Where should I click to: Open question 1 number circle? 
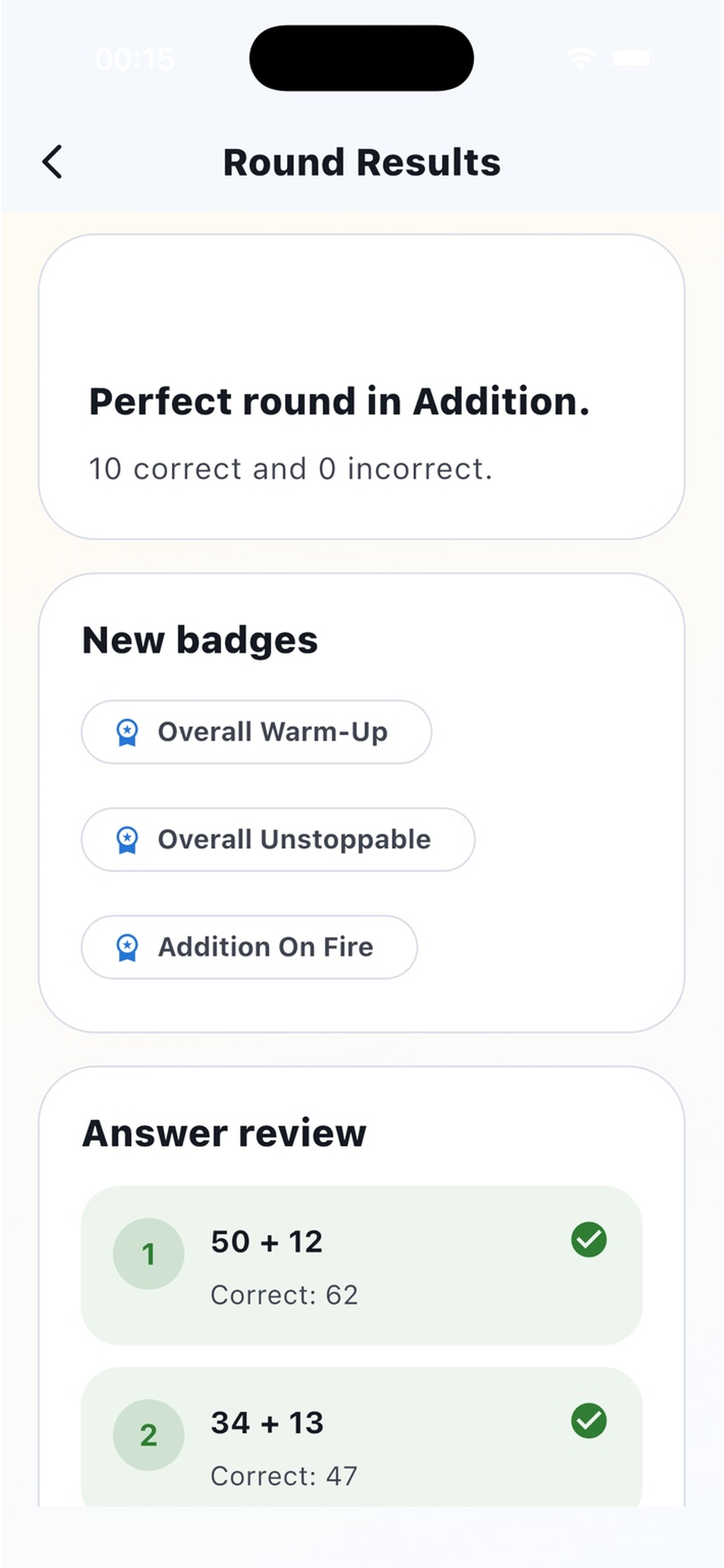[x=149, y=1254]
